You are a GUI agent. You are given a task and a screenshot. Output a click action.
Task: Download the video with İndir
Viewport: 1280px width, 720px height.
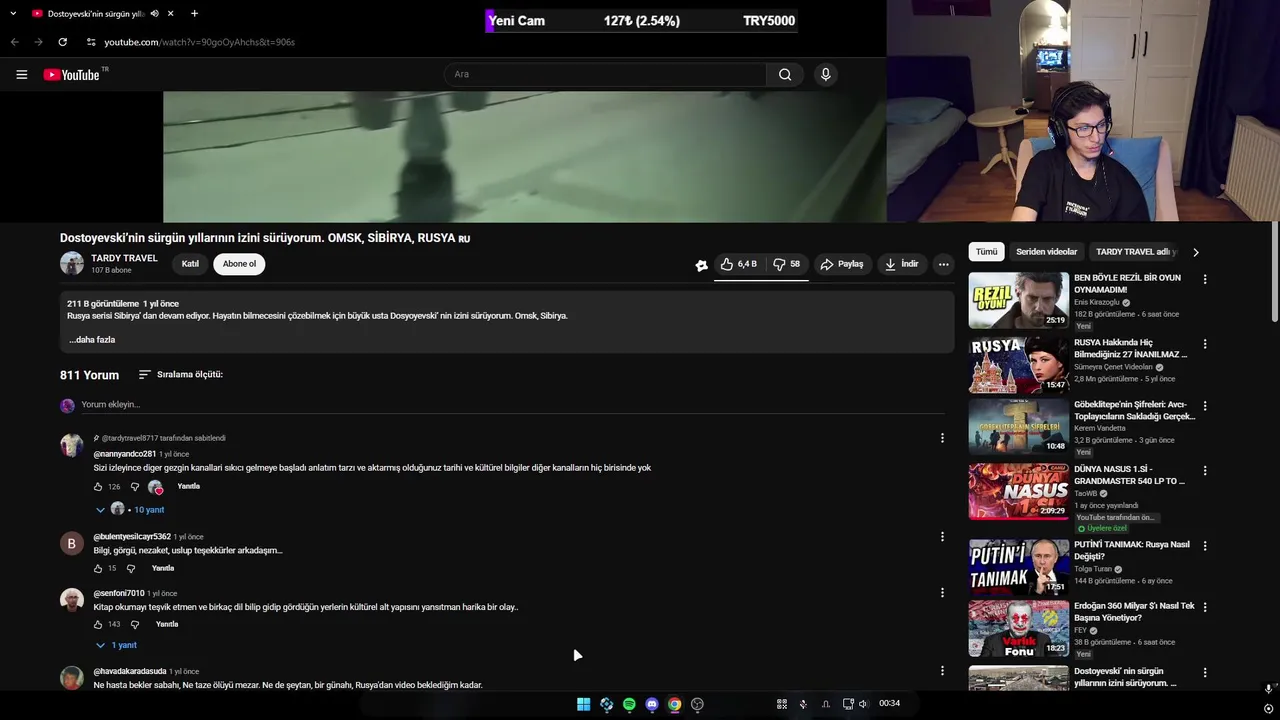[x=901, y=264]
